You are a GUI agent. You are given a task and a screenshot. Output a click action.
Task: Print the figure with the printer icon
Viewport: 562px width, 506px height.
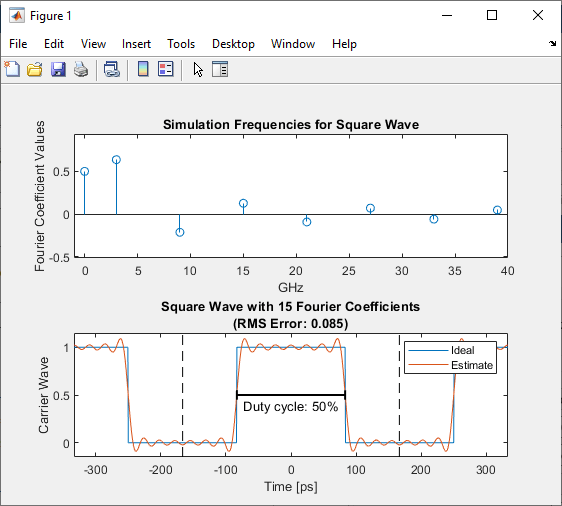pyautogui.click(x=81, y=69)
